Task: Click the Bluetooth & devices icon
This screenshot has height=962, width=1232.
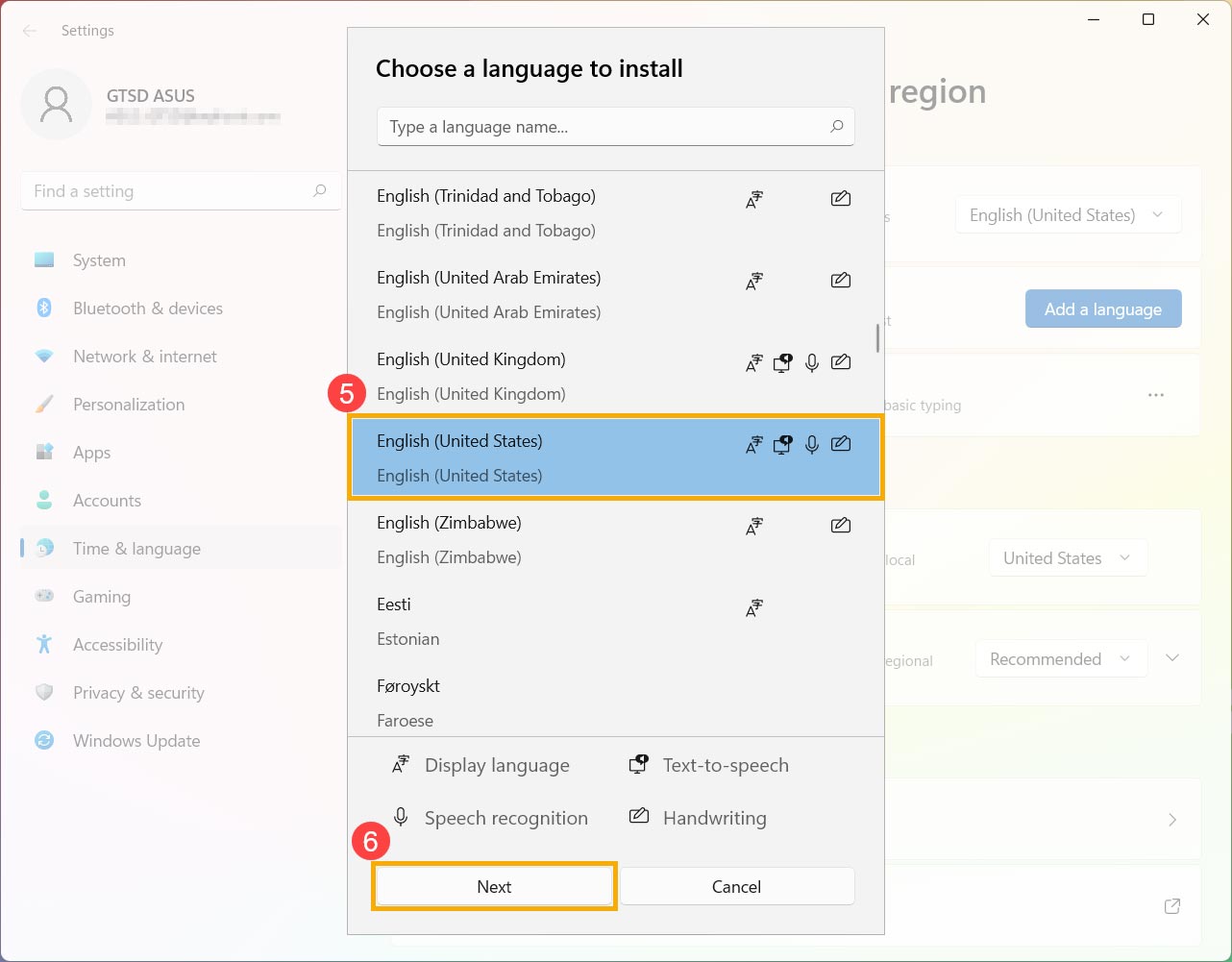Action: 44,308
